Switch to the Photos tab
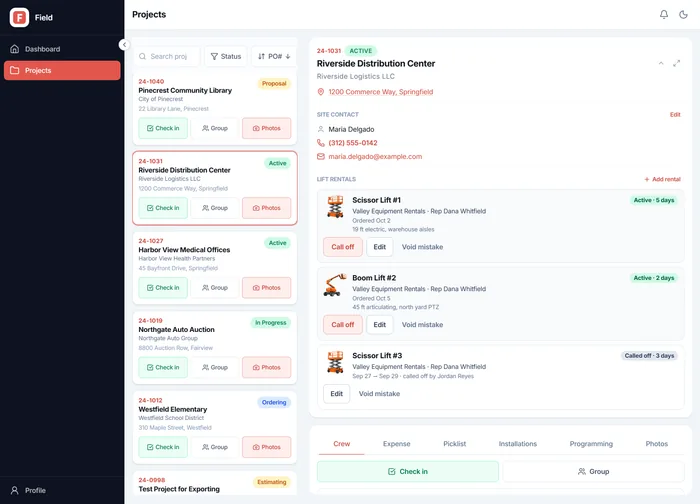This screenshot has width=700, height=504. 657,444
